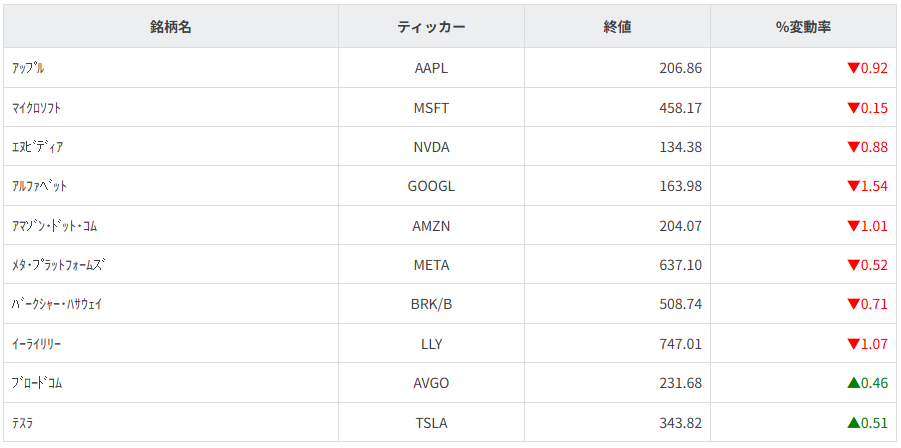Click the GOOGL ticker symbol
The width and height of the screenshot is (901, 448).
pyautogui.click(x=431, y=187)
